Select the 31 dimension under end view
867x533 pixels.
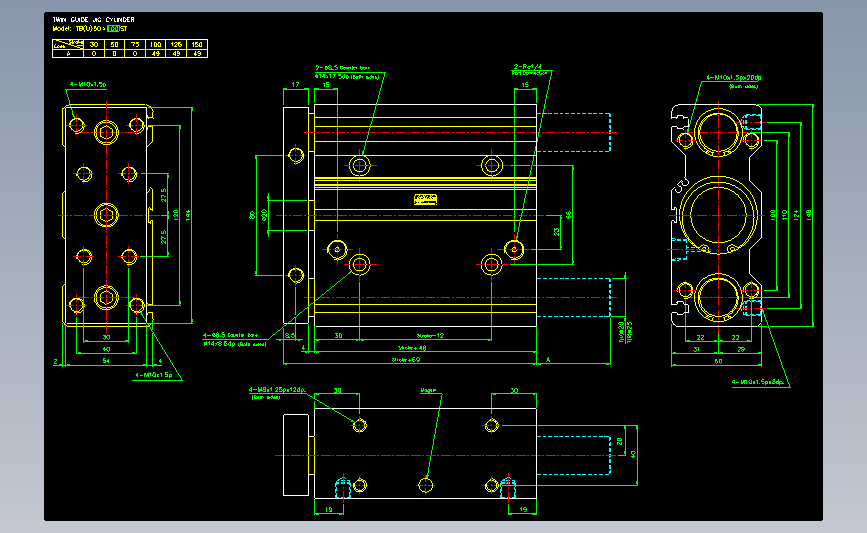tap(696, 349)
